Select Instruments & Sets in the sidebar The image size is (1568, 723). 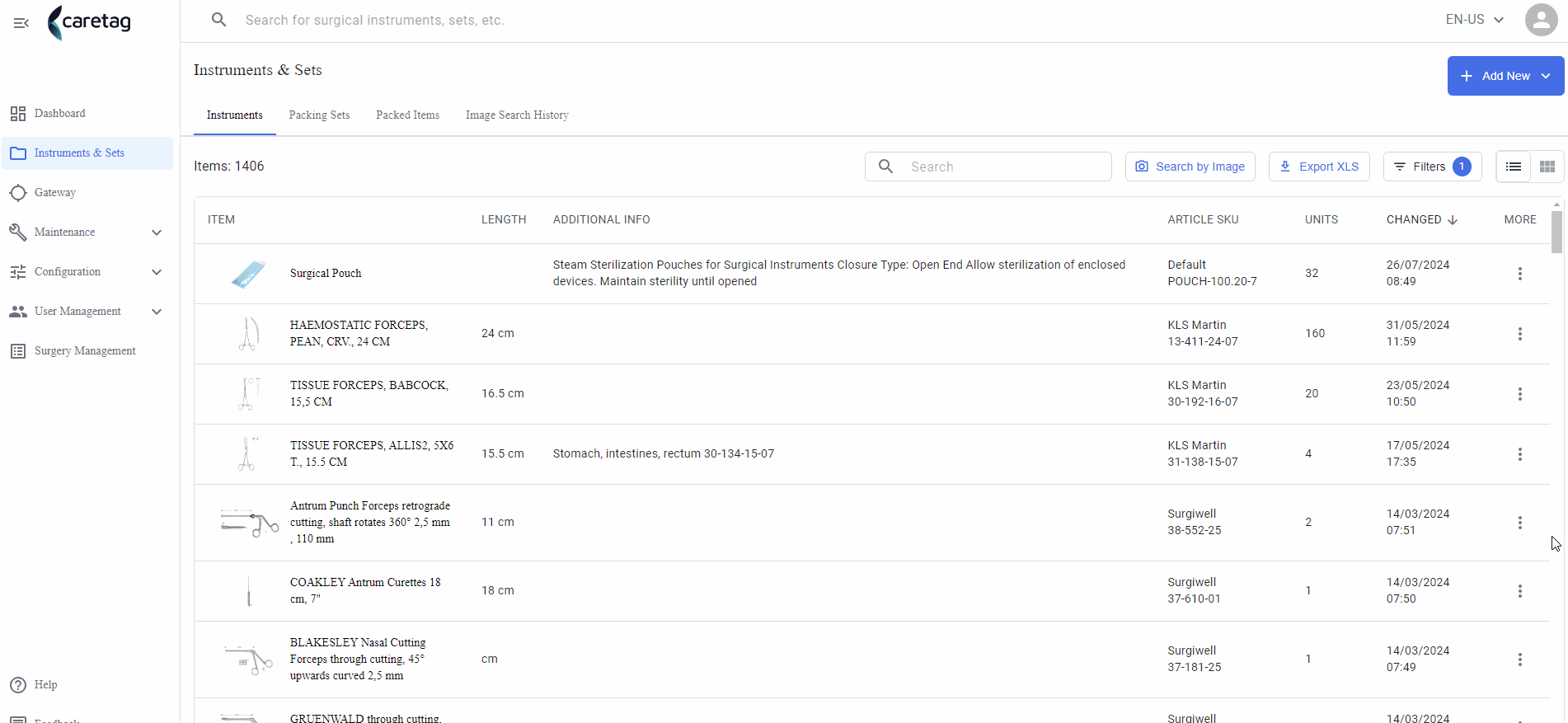point(87,153)
